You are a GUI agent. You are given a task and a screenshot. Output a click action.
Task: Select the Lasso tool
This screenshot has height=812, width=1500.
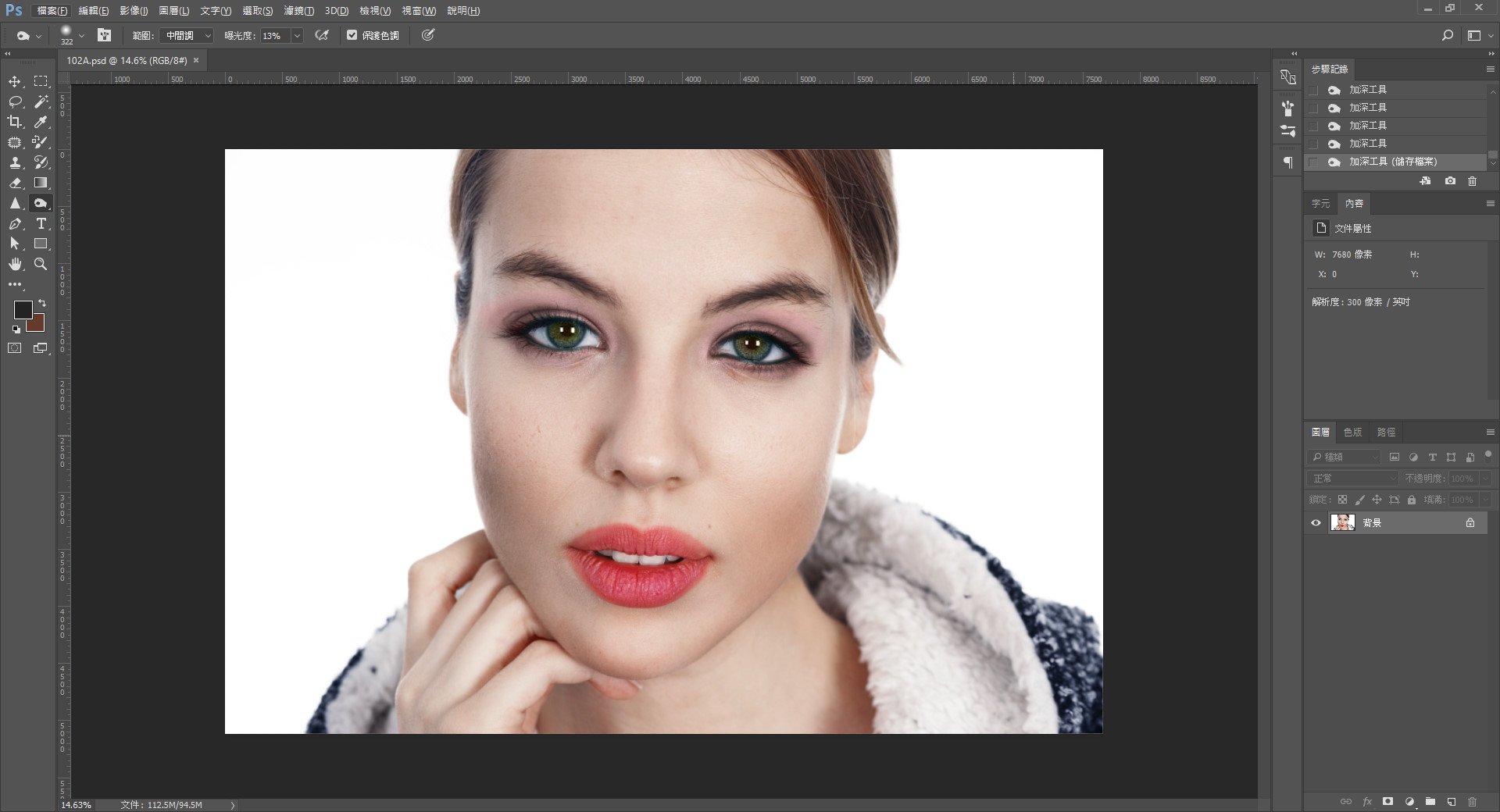(15, 101)
